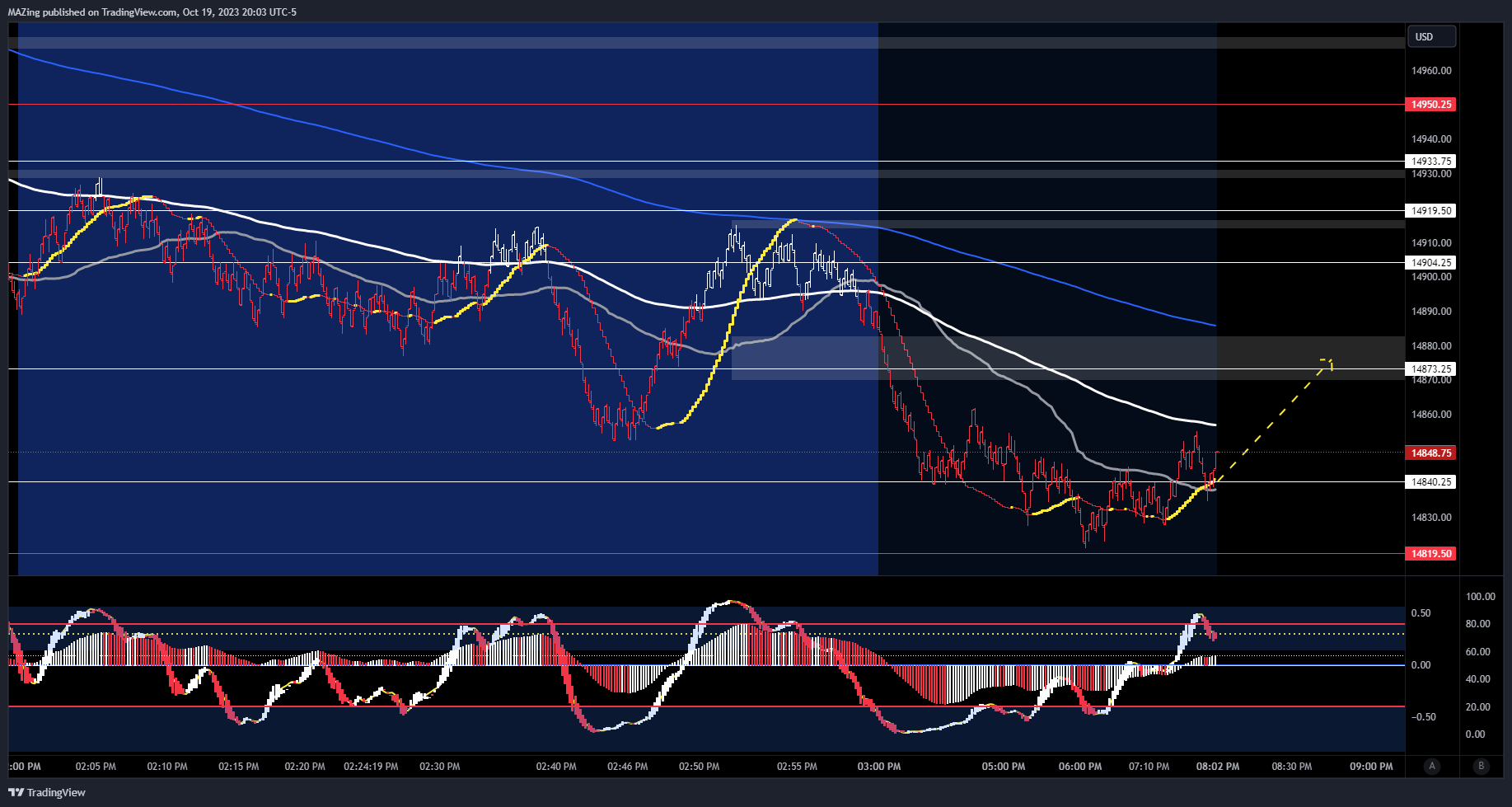Click the TradingView logo
The image size is (1512, 807).
click(x=47, y=792)
